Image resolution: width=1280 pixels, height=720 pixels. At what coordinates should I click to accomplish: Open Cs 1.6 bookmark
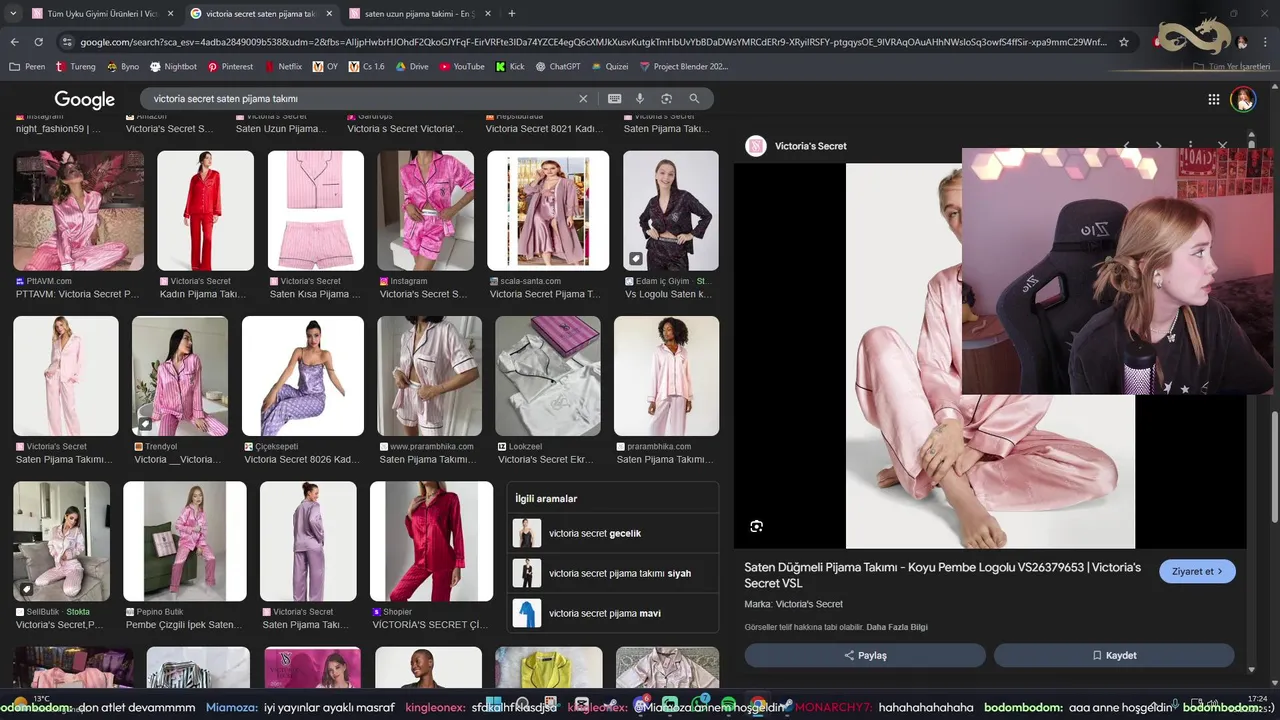pos(366,67)
